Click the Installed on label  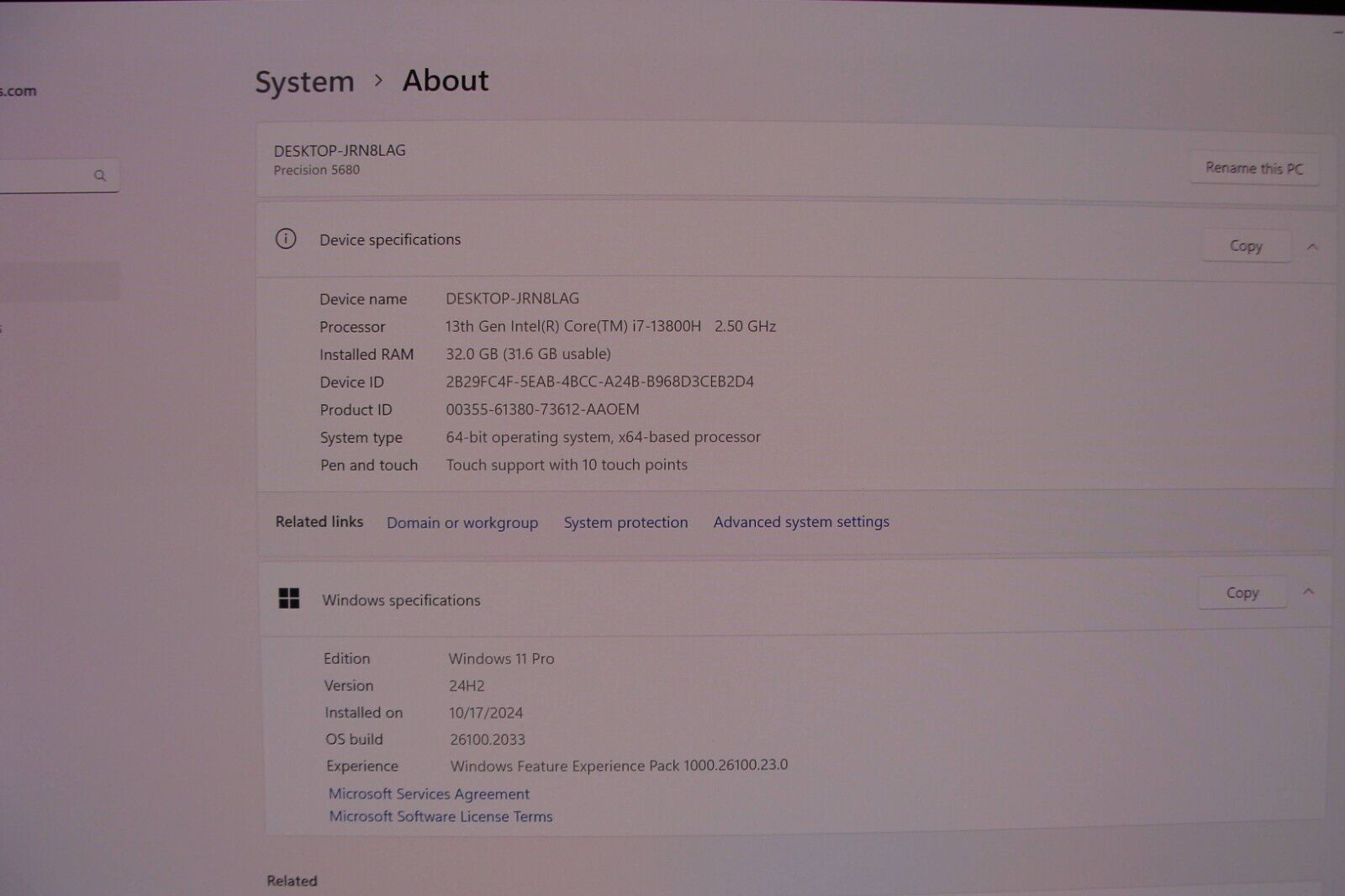[x=364, y=713]
